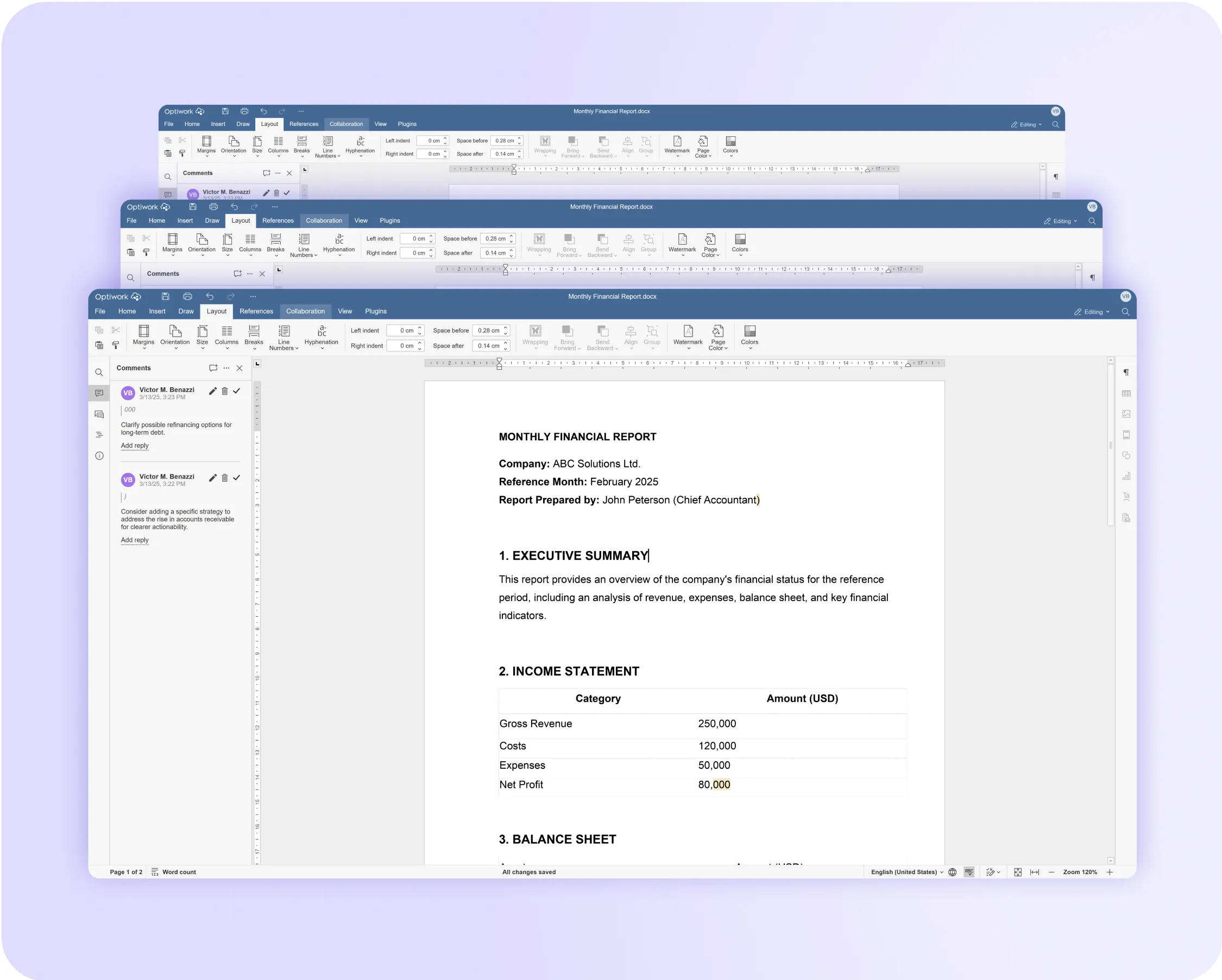The height and width of the screenshot is (980, 1222).
Task: Click the Search magnifier in middle window header
Action: point(1092,221)
